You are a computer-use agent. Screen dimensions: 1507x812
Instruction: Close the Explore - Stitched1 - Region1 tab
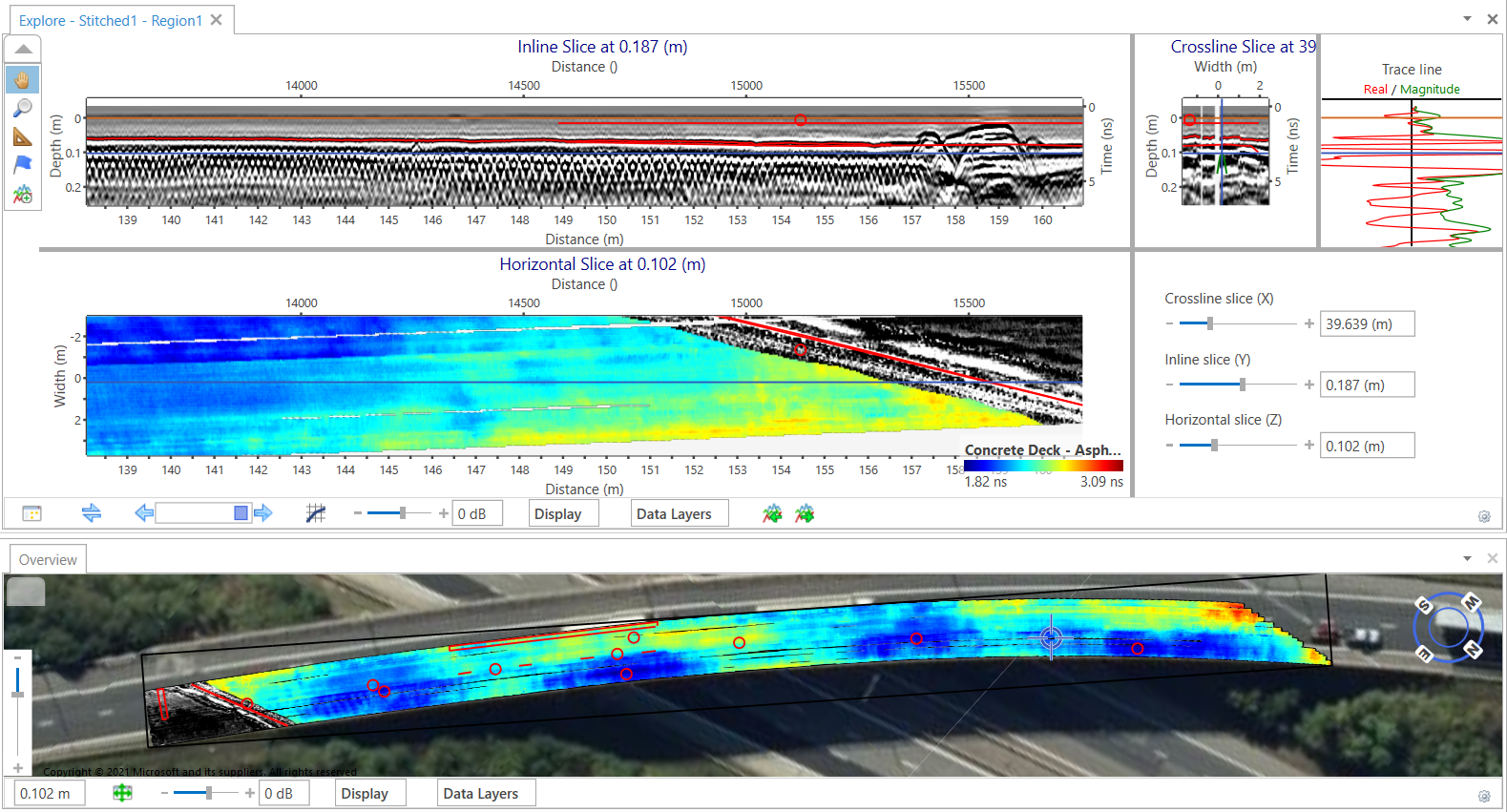[x=217, y=20]
